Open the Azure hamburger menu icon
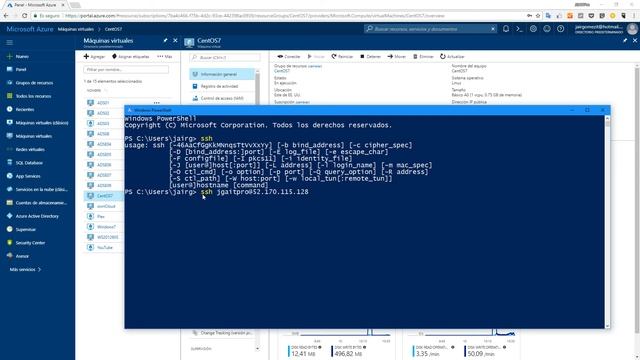The height and width of the screenshot is (360, 640). click(9, 42)
